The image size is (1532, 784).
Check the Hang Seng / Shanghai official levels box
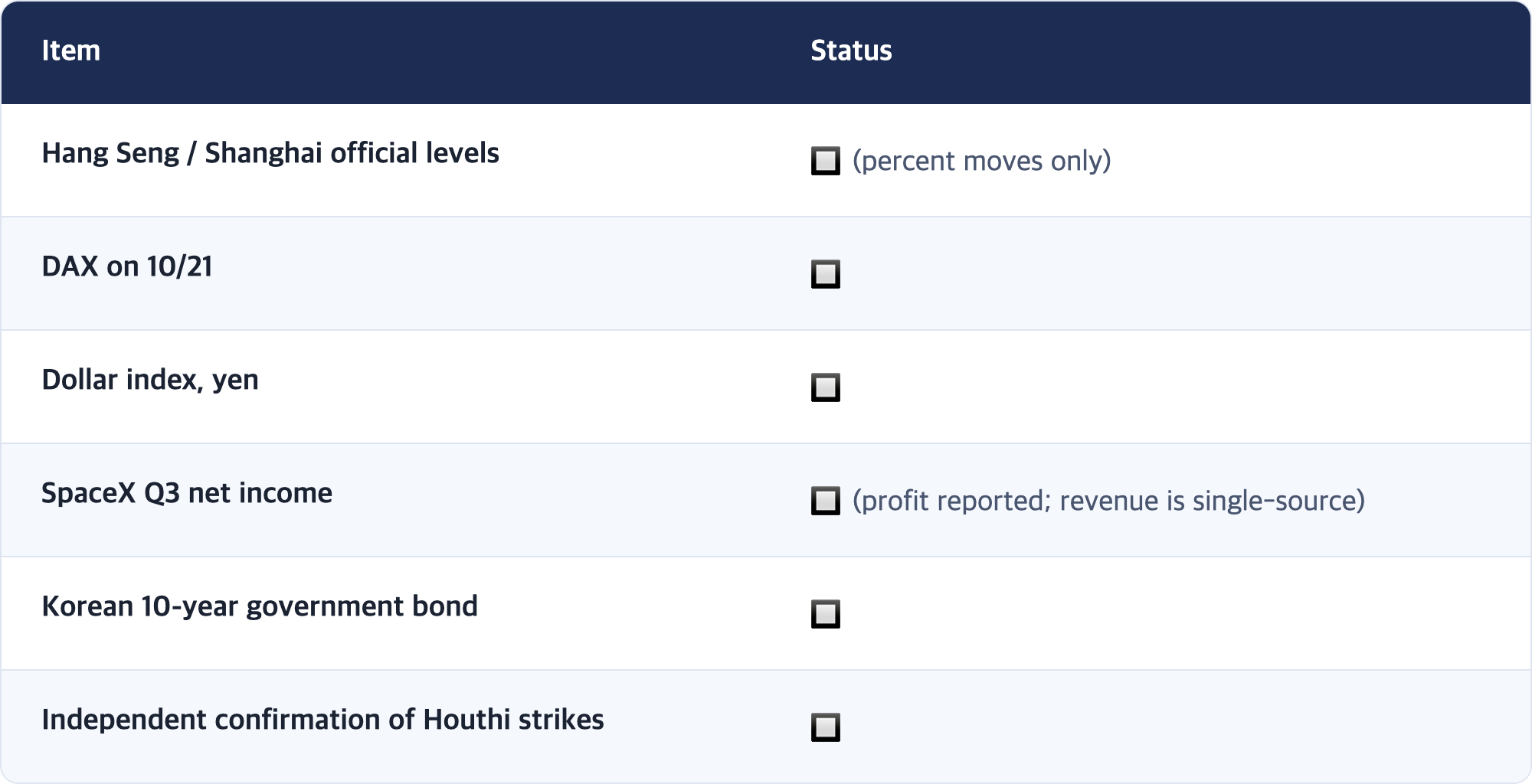pyautogui.click(x=825, y=161)
